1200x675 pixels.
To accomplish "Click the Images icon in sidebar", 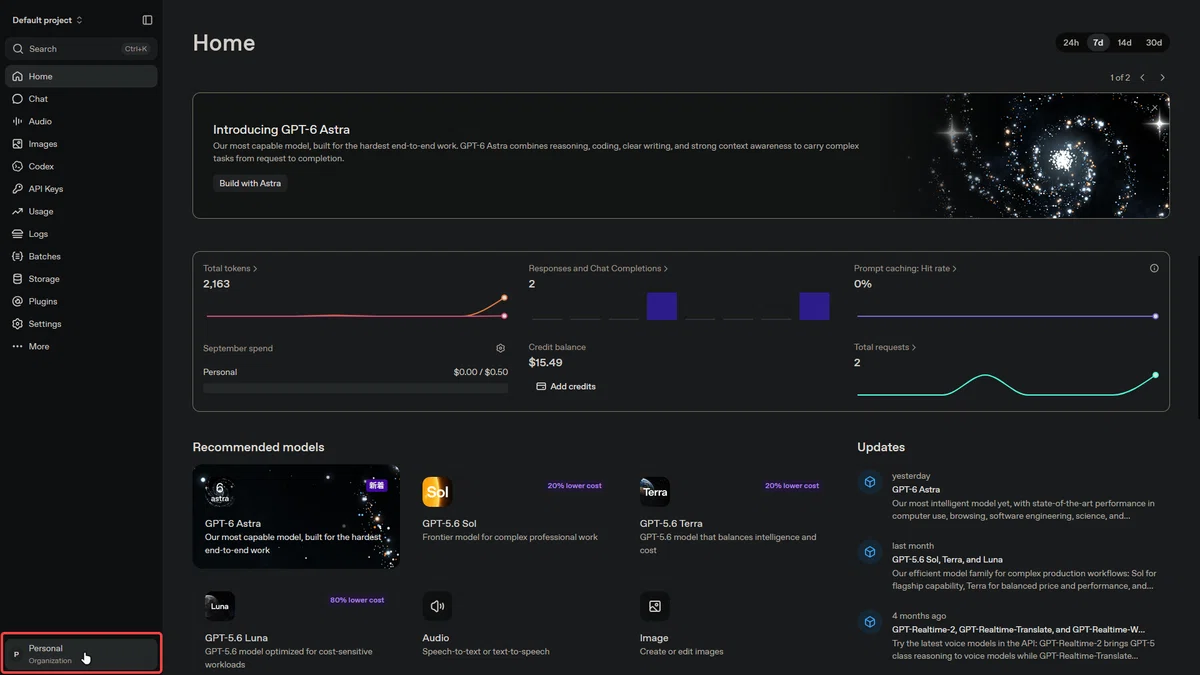I will click(17, 144).
